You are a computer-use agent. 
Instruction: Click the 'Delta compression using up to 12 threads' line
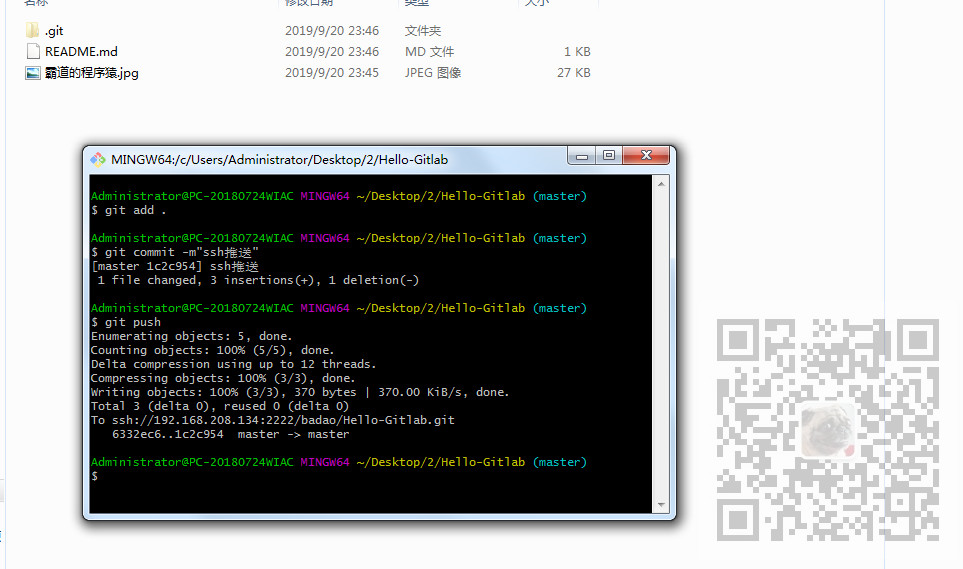tap(233, 364)
